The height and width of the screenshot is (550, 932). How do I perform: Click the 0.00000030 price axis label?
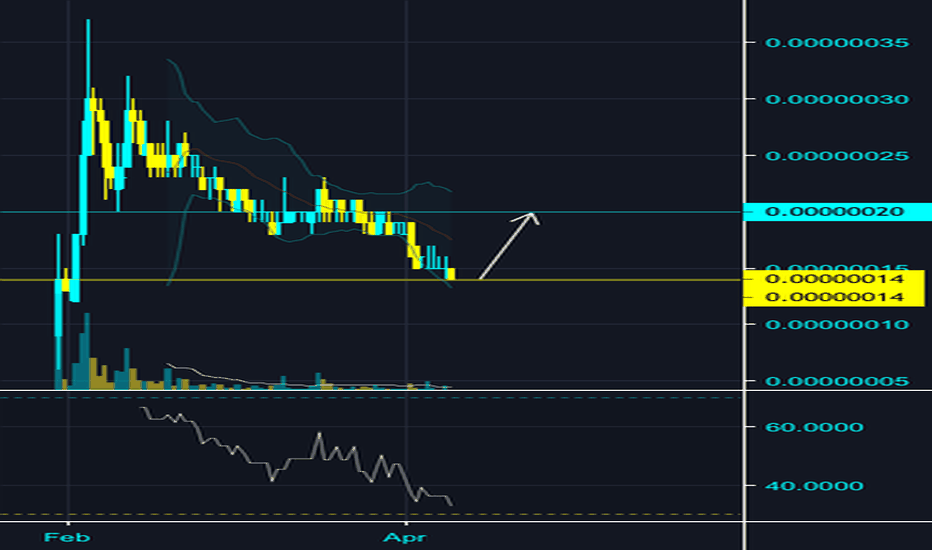[x=837, y=99]
